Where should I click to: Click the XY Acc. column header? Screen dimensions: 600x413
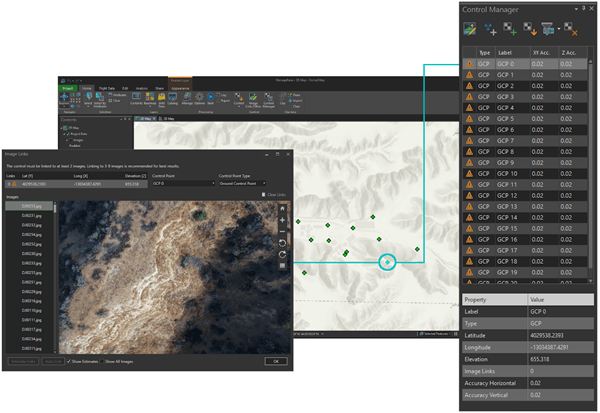pyautogui.click(x=544, y=53)
